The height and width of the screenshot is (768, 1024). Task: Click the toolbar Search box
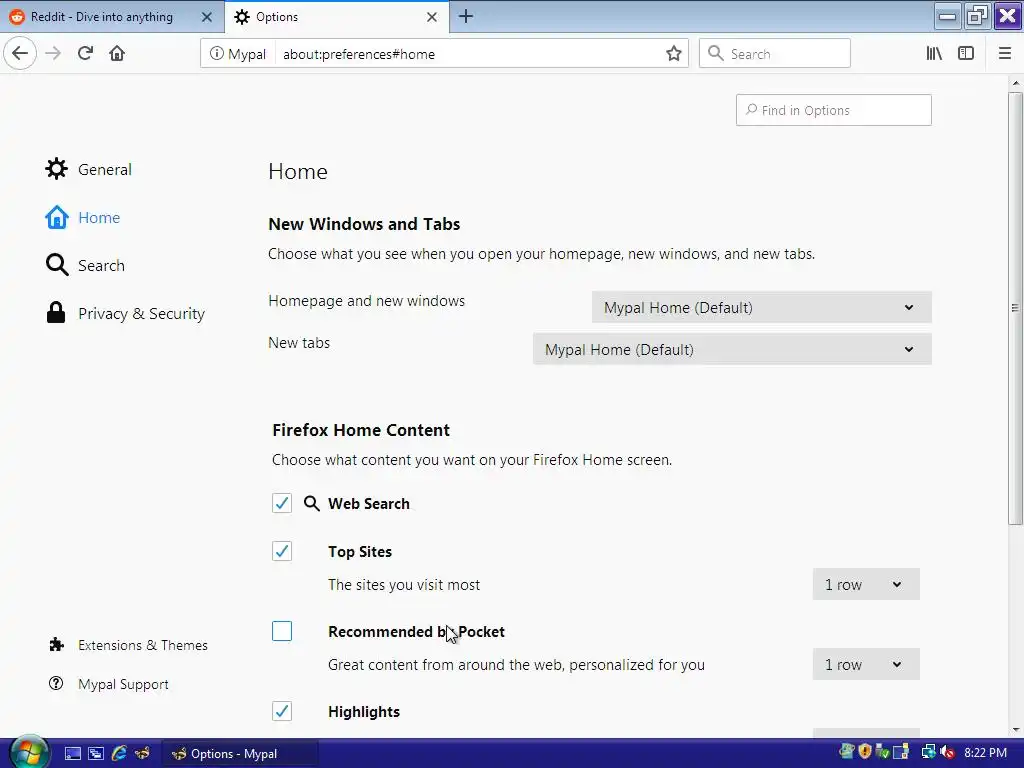(x=775, y=53)
